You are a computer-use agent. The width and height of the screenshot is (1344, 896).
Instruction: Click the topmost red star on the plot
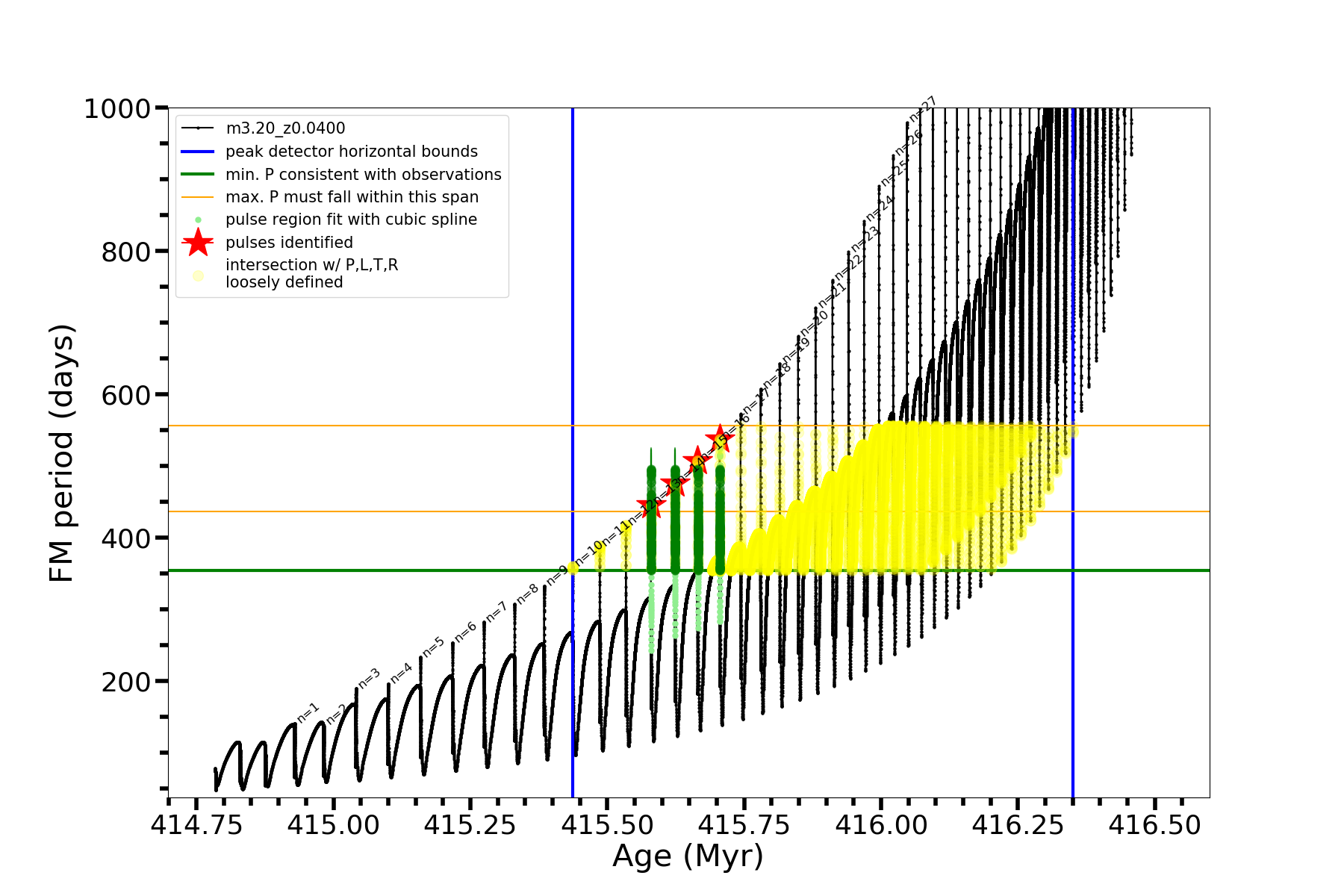tap(720, 438)
